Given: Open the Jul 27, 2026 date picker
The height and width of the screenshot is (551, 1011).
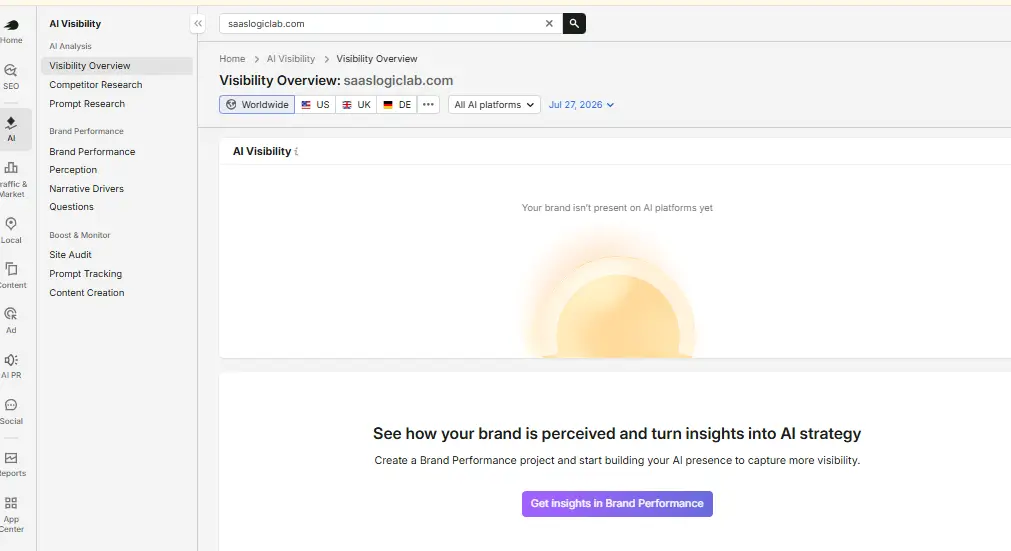Looking at the screenshot, I should 581,104.
